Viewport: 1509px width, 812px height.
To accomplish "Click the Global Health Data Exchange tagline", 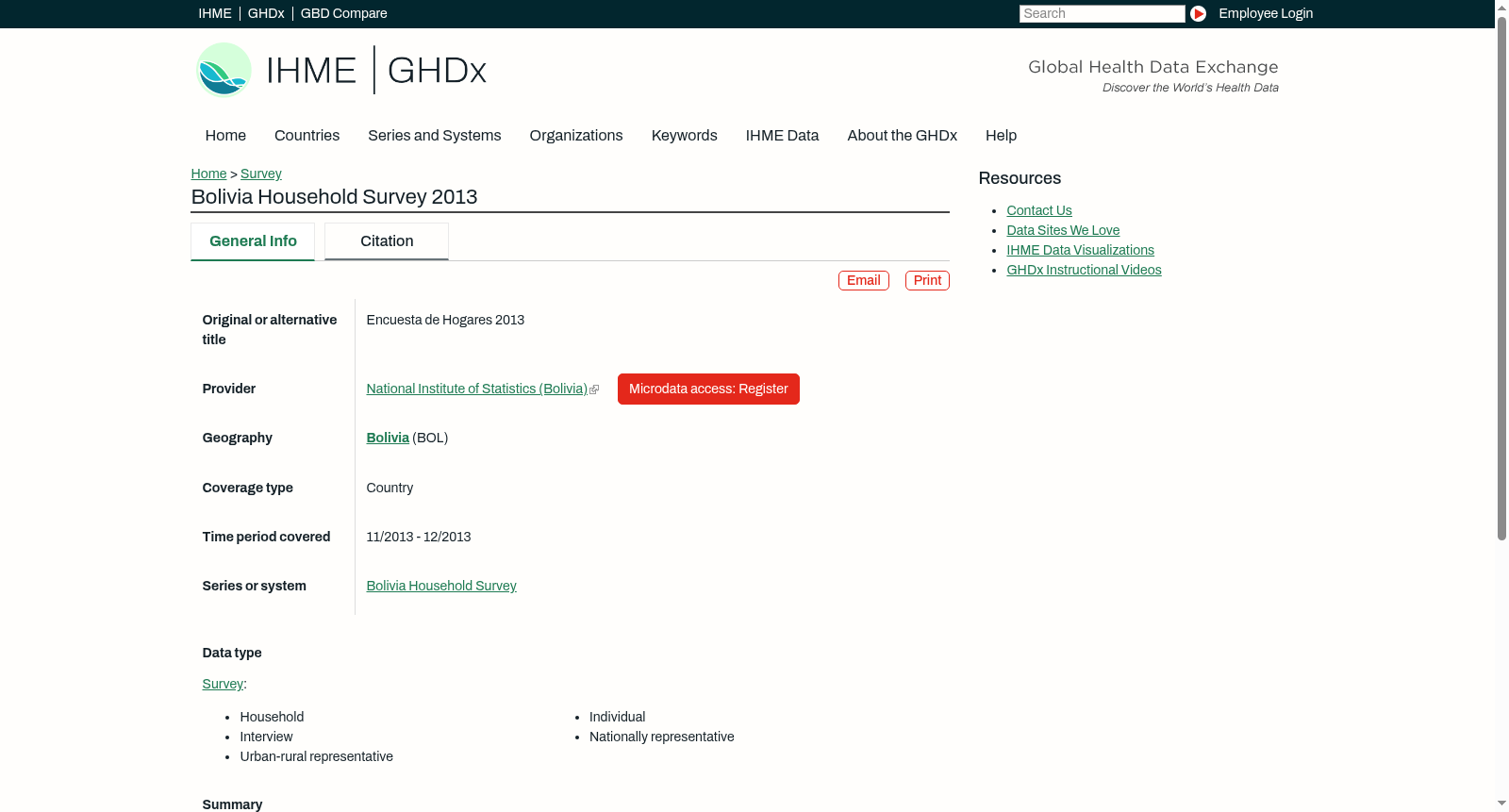I will (1152, 67).
